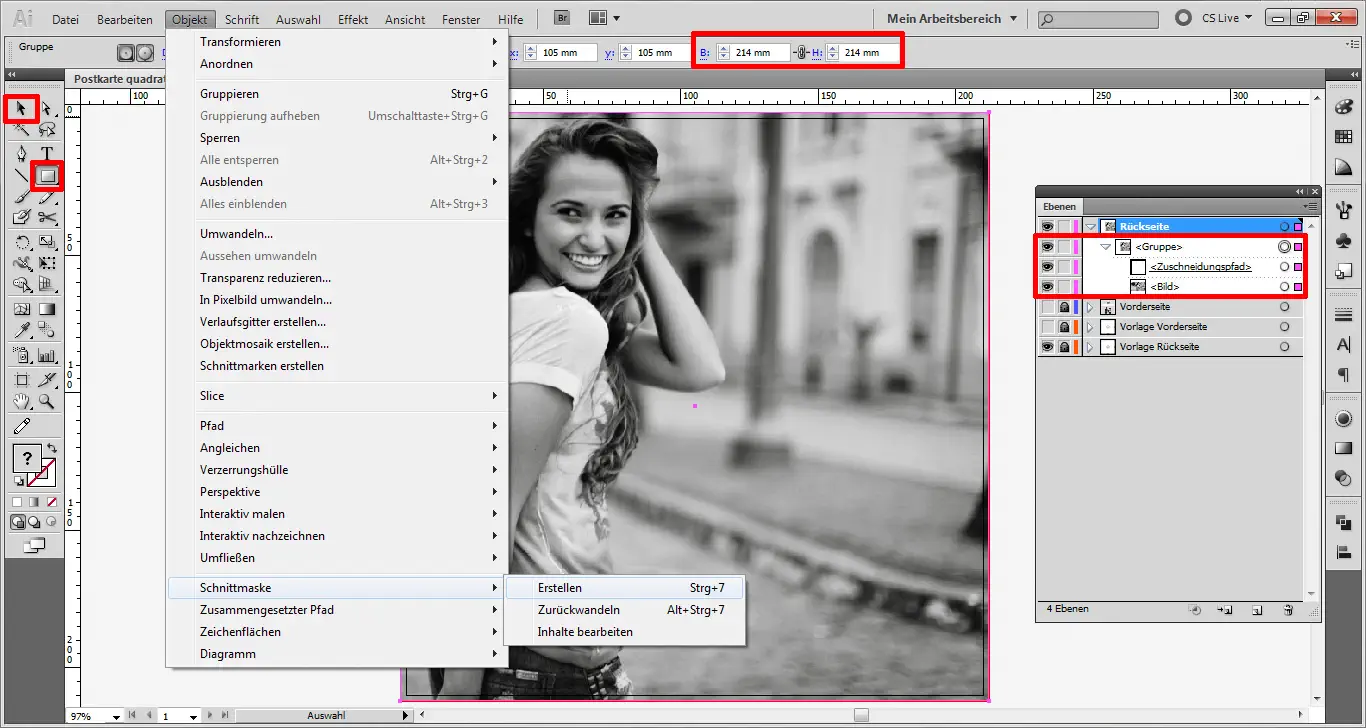This screenshot has width=1366, height=728.
Task: Pick the Type tool
Action: tap(47, 154)
